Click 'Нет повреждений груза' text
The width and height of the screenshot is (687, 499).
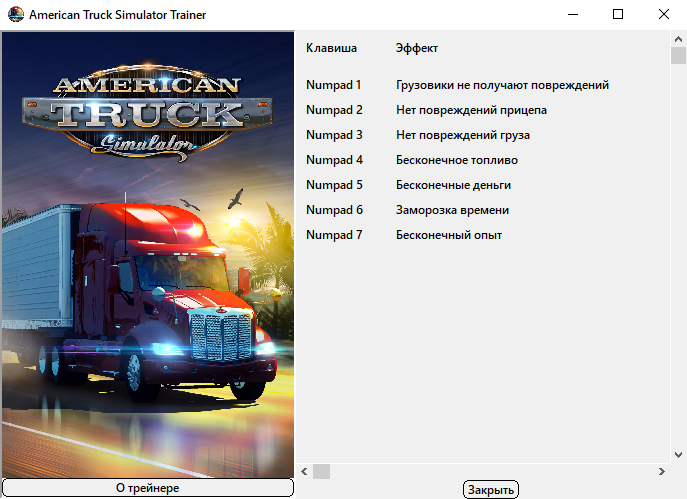[463, 135]
